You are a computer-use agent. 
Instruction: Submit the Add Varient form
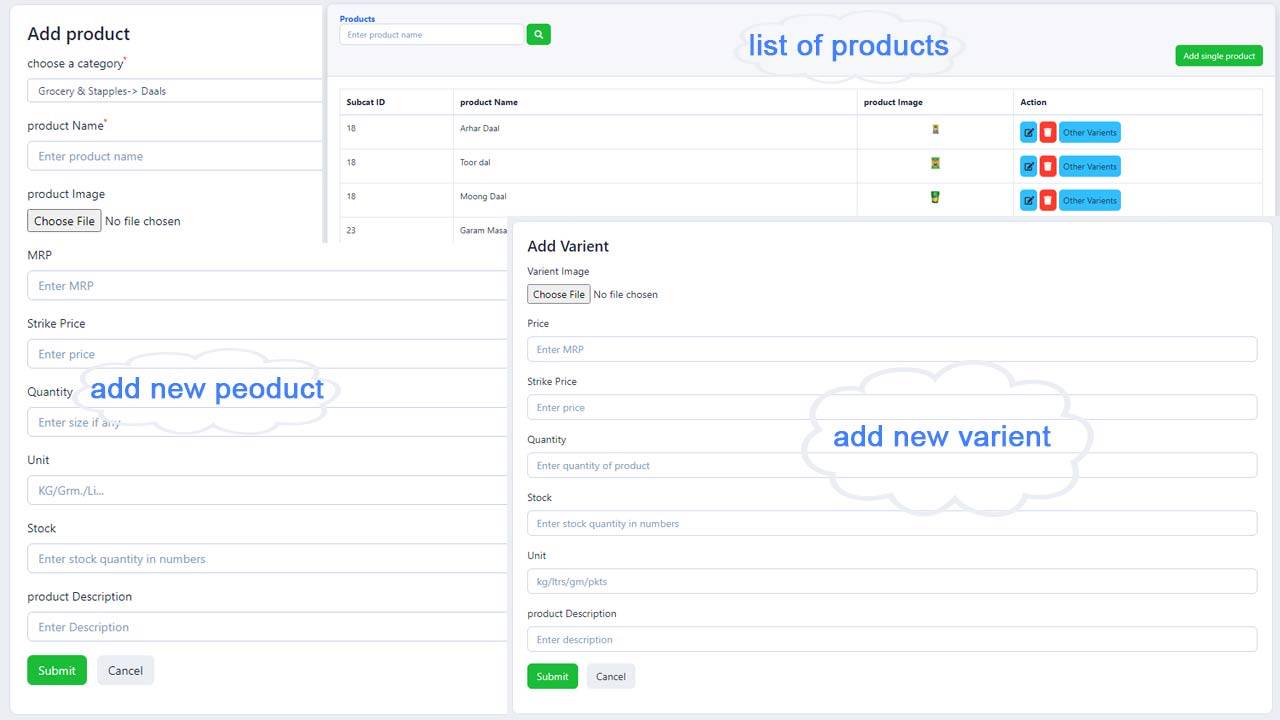pyautogui.click(x=551, y=677)
